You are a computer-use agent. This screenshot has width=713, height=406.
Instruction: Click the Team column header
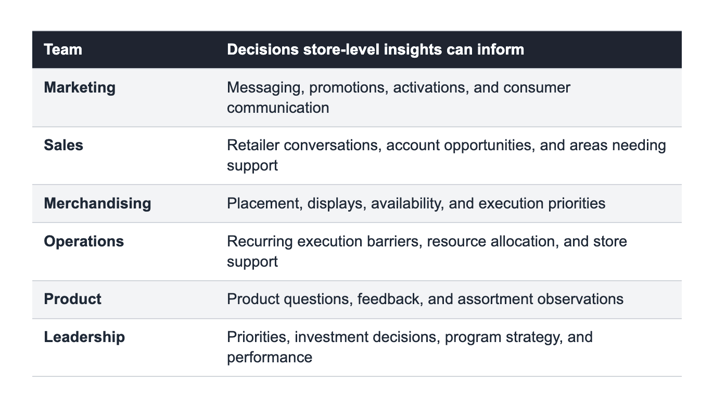[63, 49]
